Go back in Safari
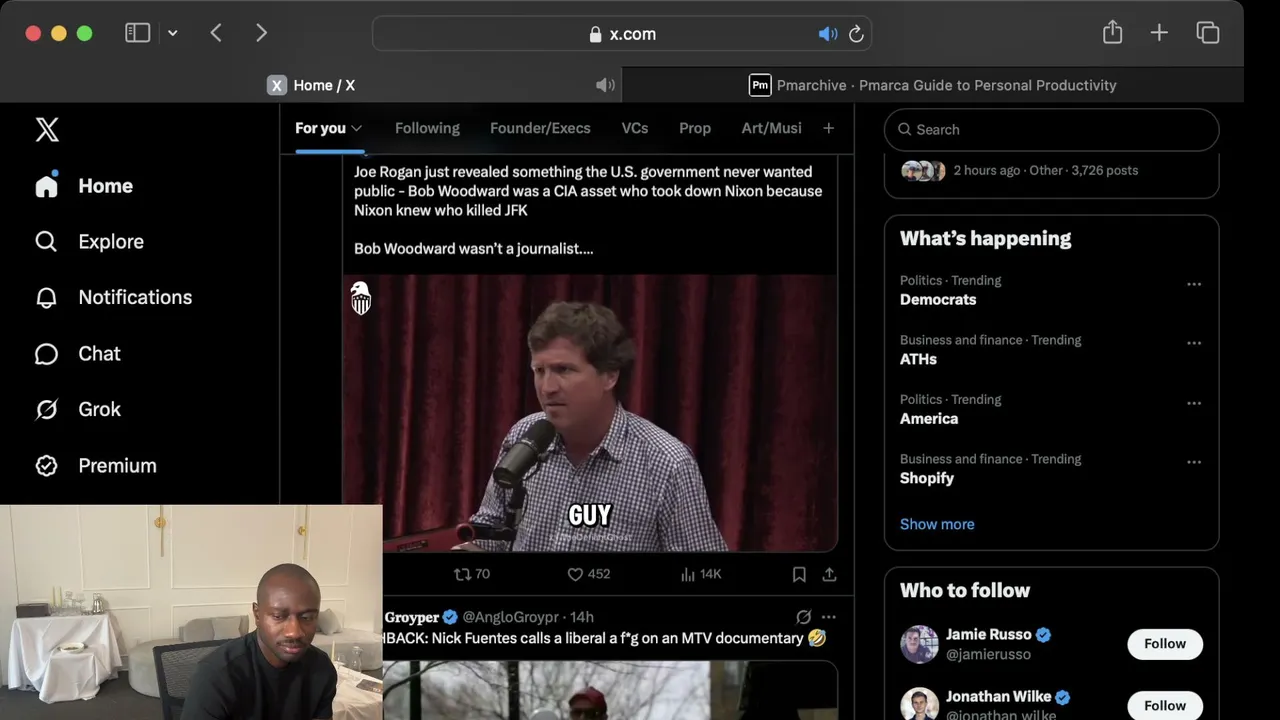1280x720 pixels. coord(216,33)
